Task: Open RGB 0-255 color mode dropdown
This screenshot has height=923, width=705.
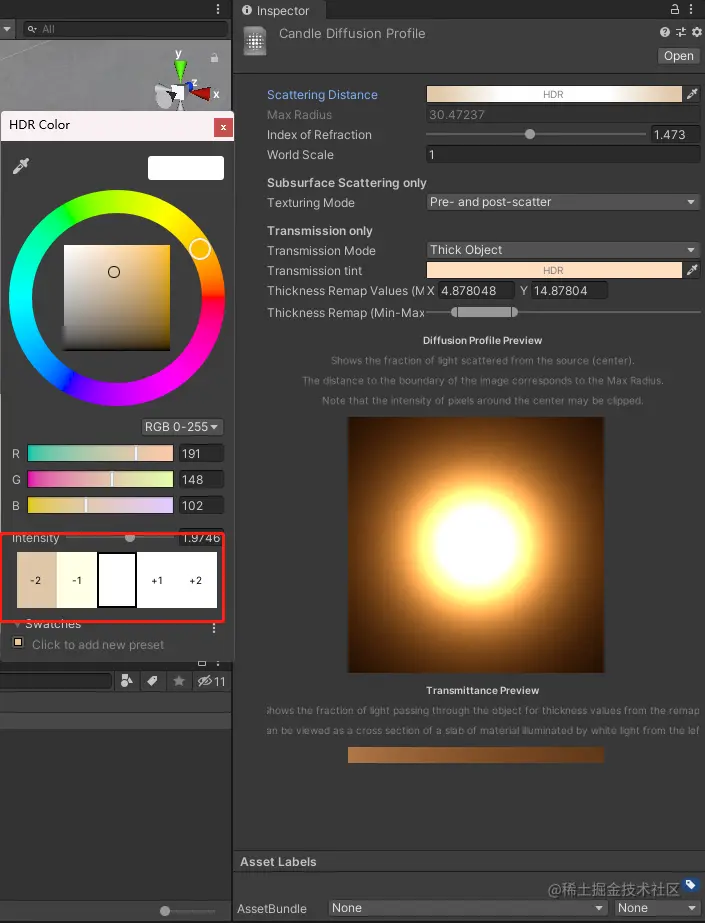Action: (182, 426)
